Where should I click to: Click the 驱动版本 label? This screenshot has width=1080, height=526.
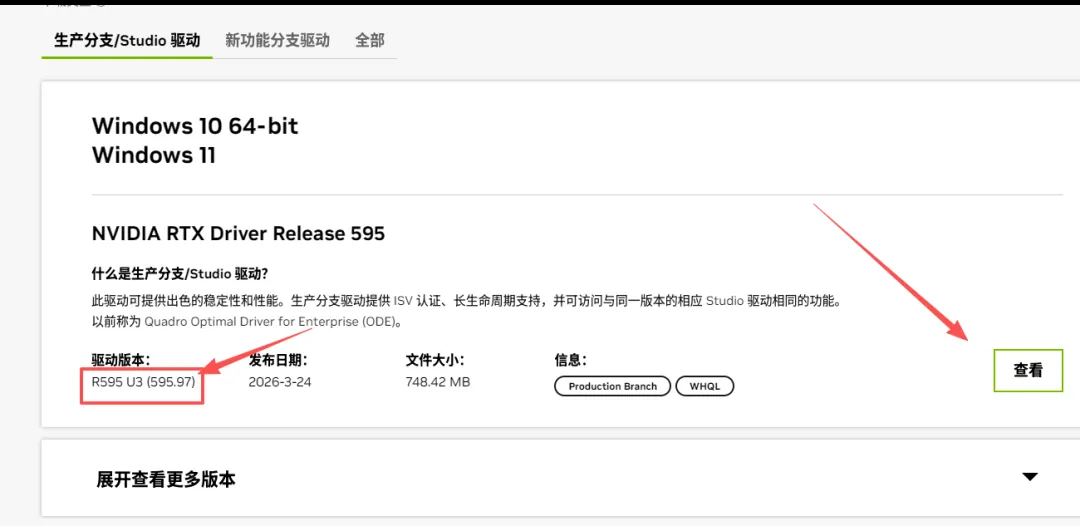click(121, 359)
